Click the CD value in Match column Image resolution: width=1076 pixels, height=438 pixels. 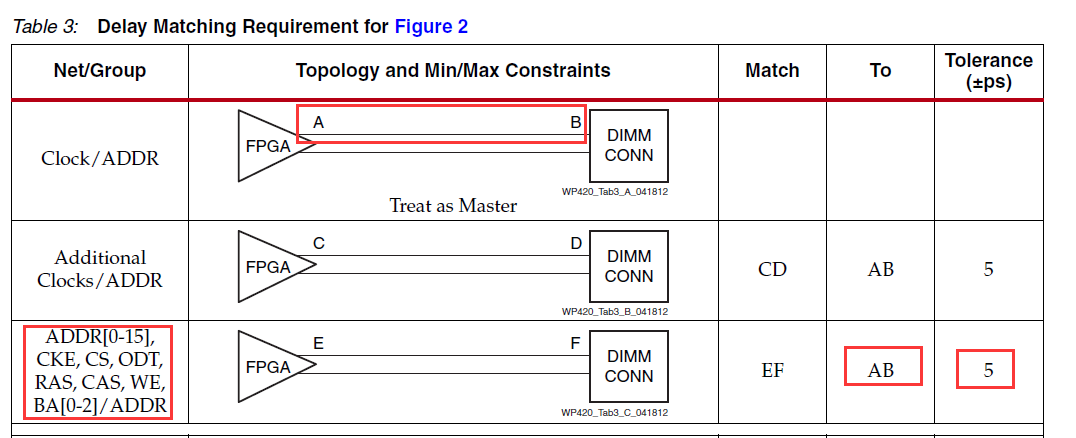click(x=772, y=269)
